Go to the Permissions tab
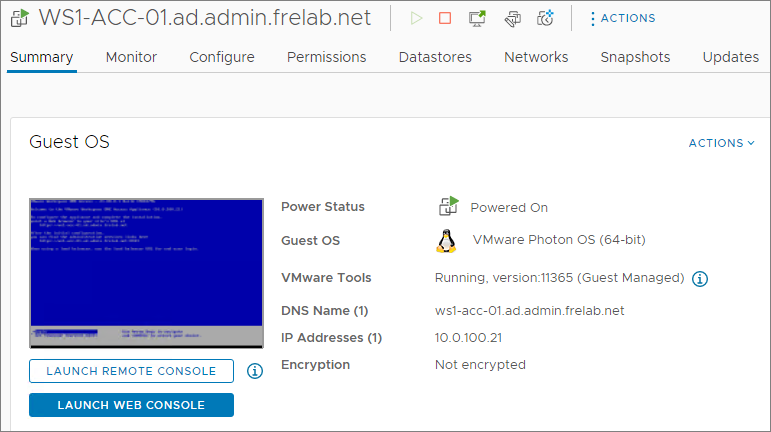 click(326, 57)
